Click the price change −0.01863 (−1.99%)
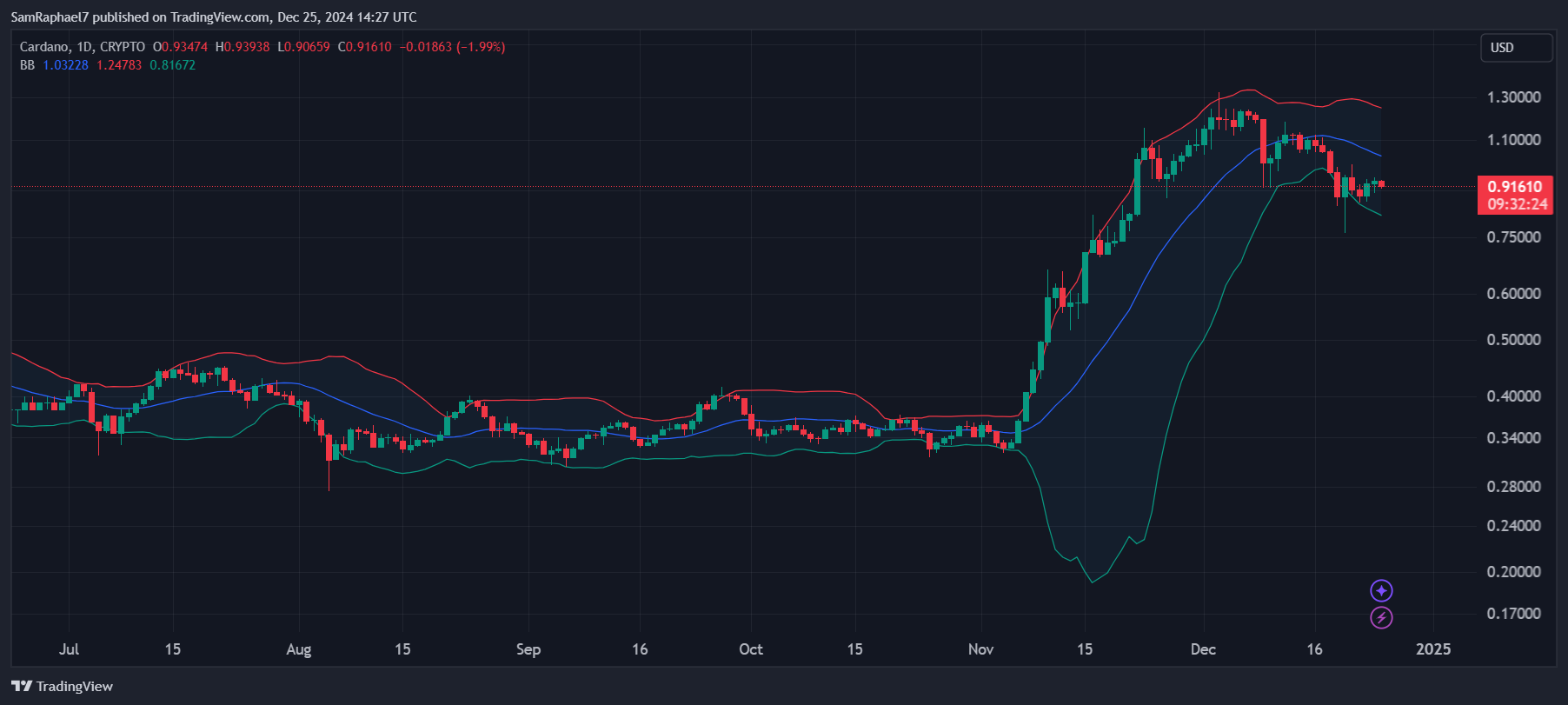This screenshot has height=705, width=1568. pyautogui.click(x=452, y=47)
